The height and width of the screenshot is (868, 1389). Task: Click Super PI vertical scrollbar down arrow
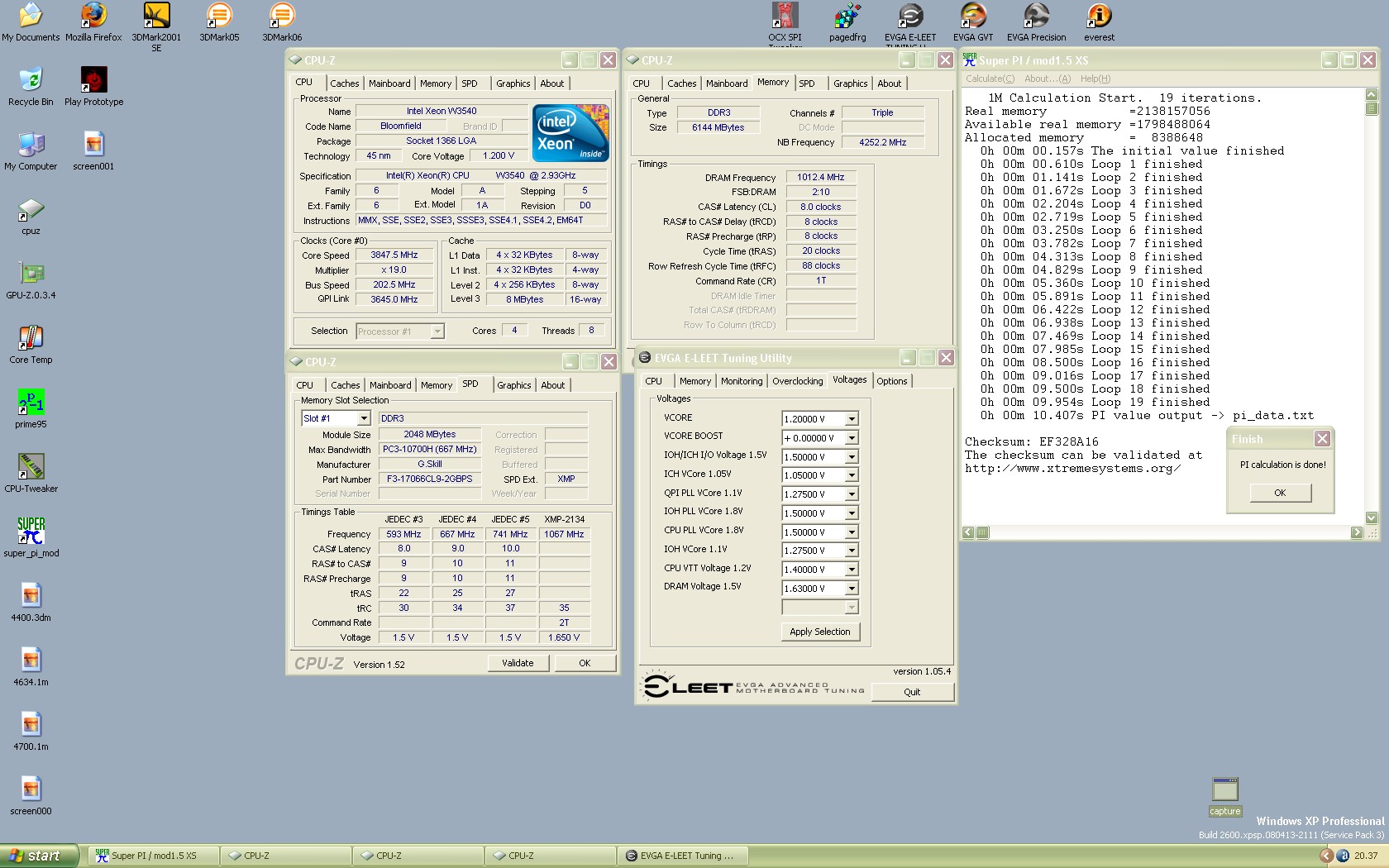coord(1372,517)
